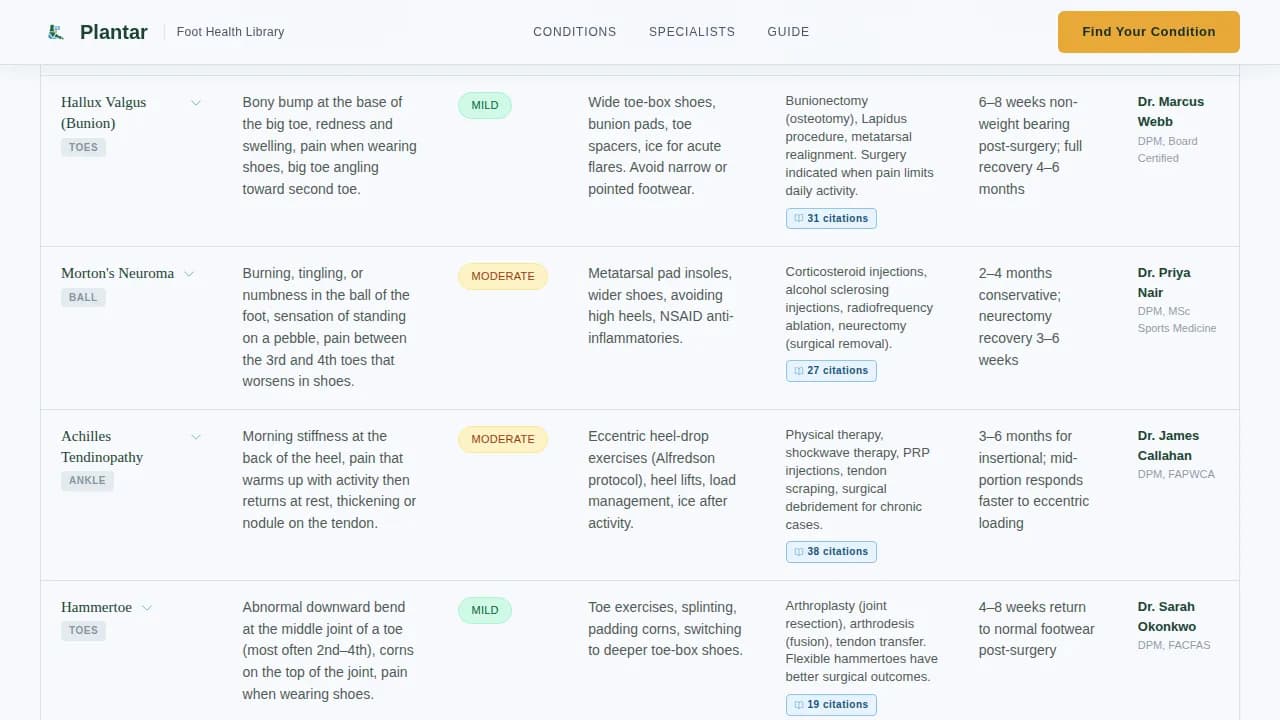This screenshot has height=720, width=1280.
Task: Open the Conditions menu
Action: coord(575,32)
